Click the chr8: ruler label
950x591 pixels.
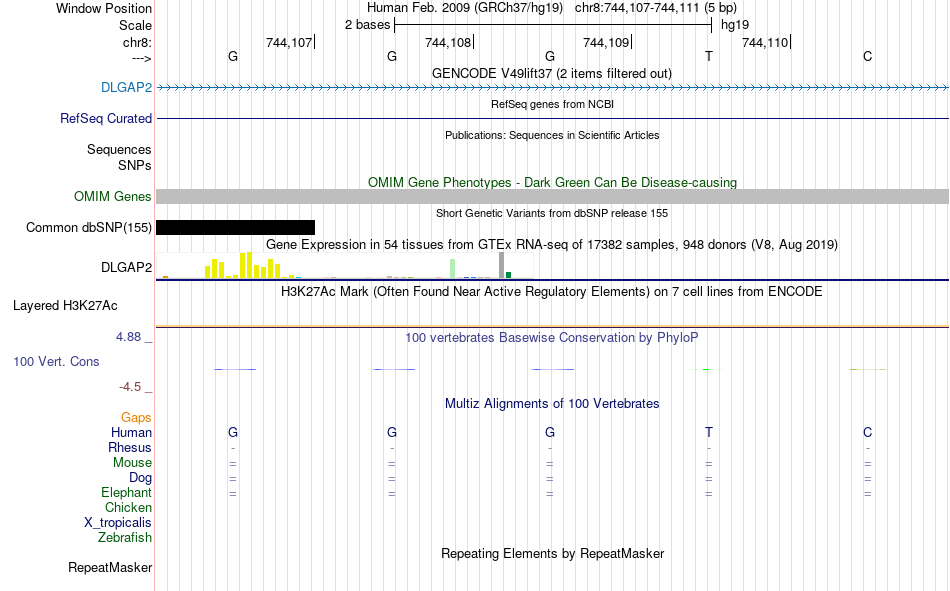(137, 42)
